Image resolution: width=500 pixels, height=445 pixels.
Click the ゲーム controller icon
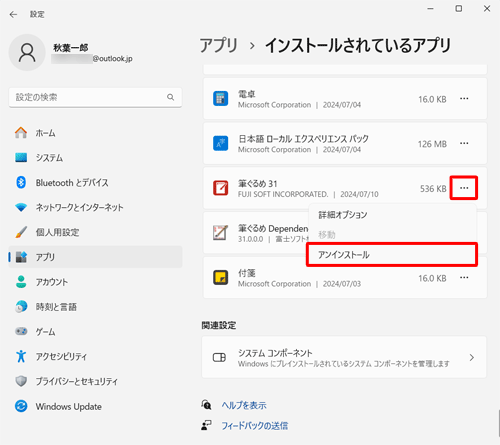click(x=21, y=331)
